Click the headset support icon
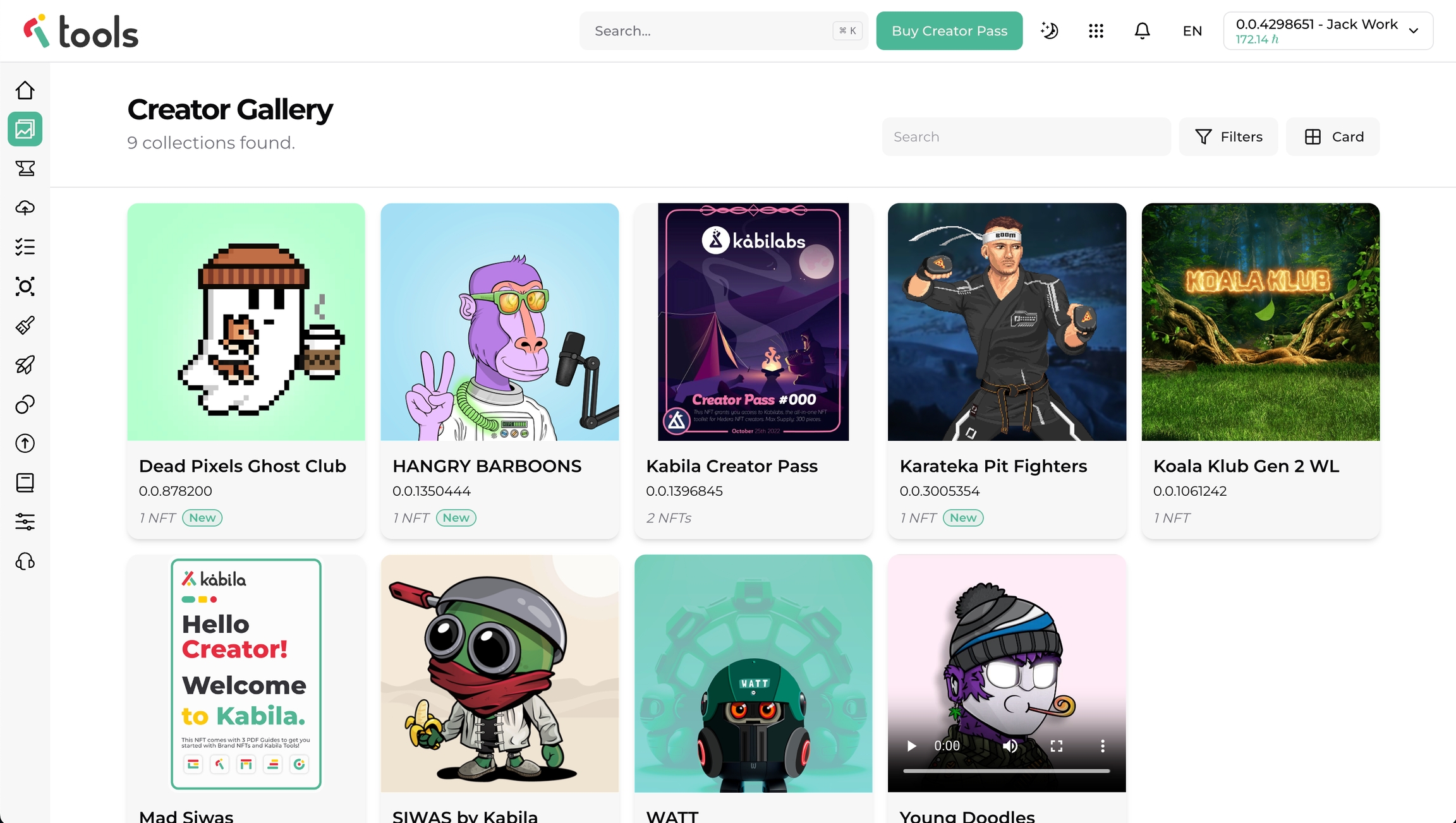Screen dimensions: 1456x823 pos(25,562)
